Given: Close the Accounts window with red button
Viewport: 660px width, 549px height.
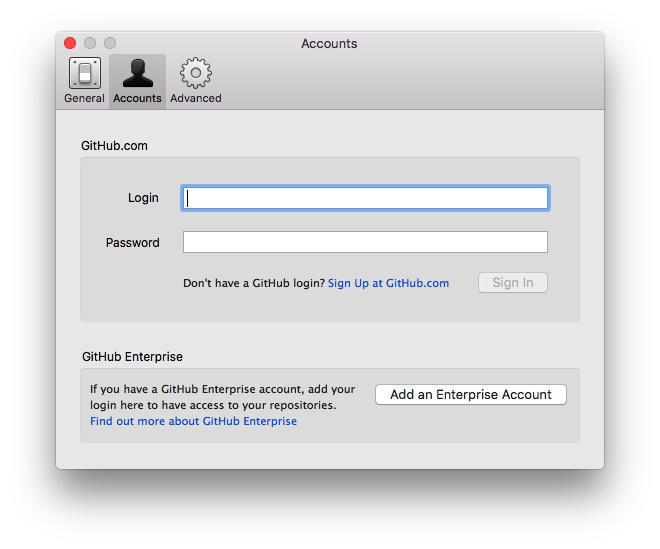Looking at the screenshot, I should [x=70, y=43].
